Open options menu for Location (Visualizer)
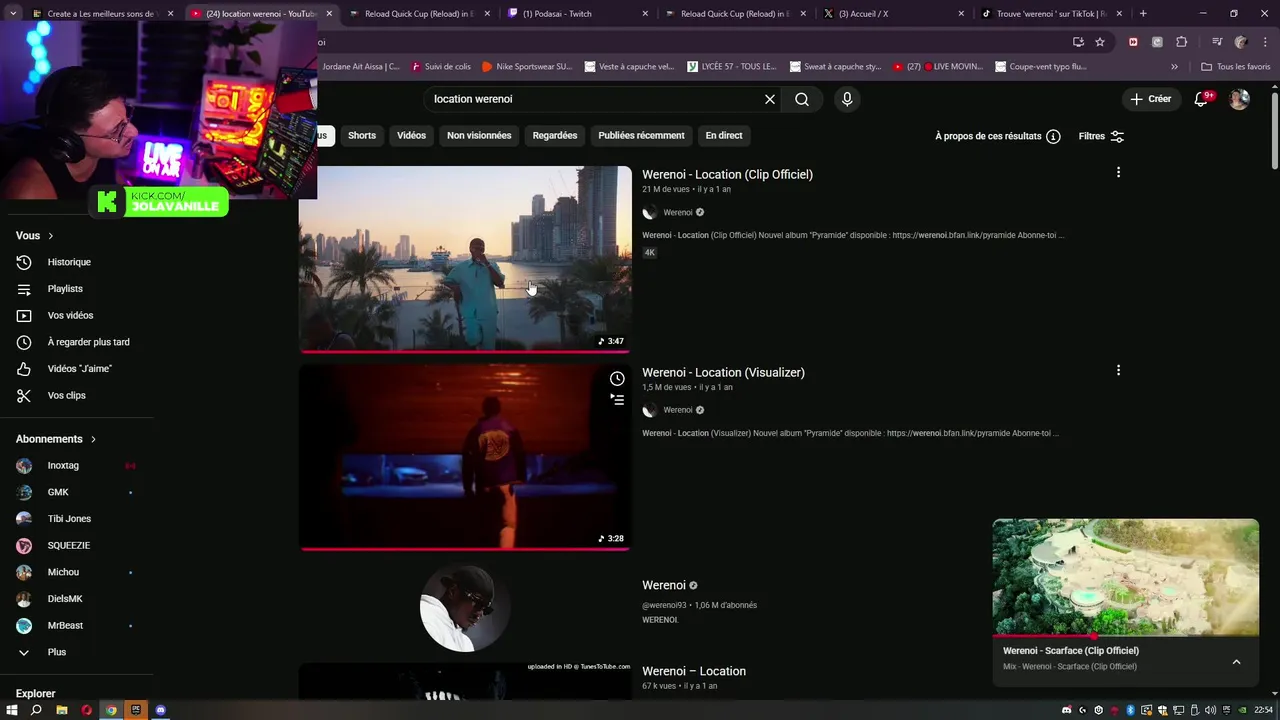Image resolution: width=1280 pixels, height=720 pixels. pos(1118,370)
